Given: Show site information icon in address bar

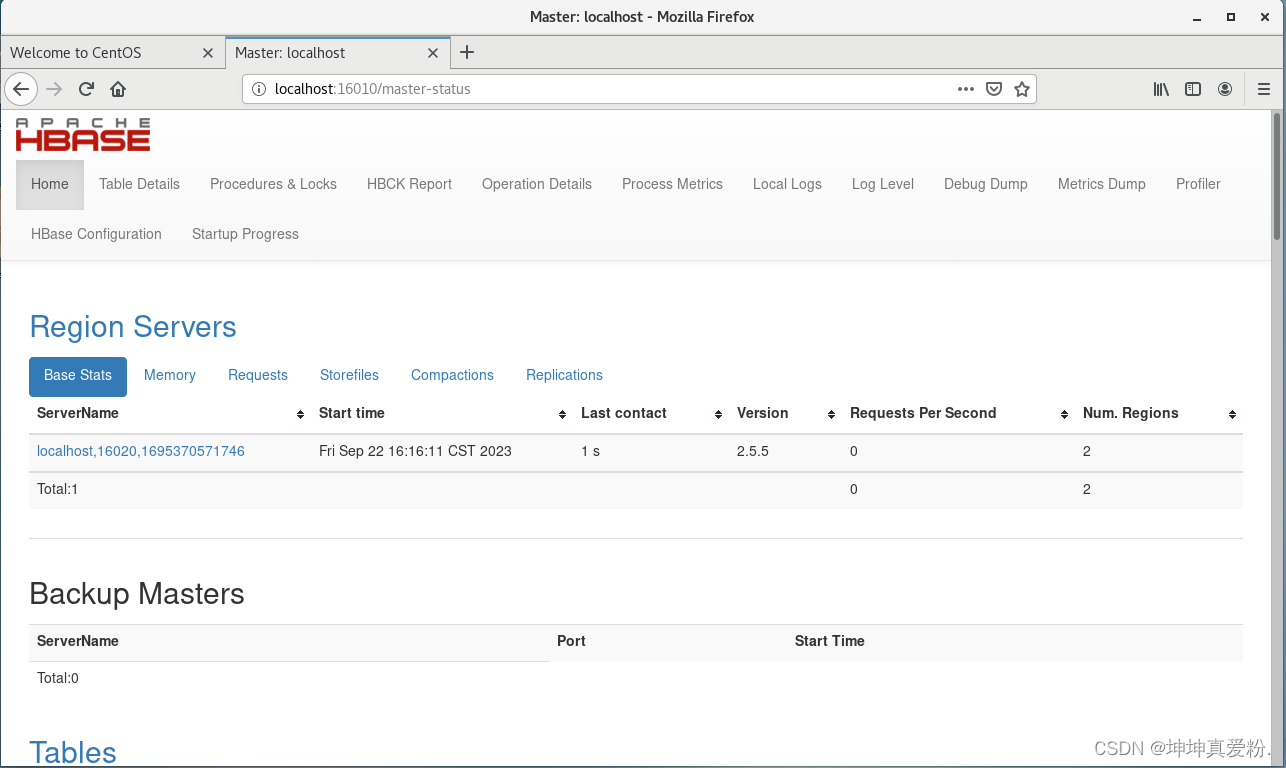Looking at the screenshot, I should 258,89.
